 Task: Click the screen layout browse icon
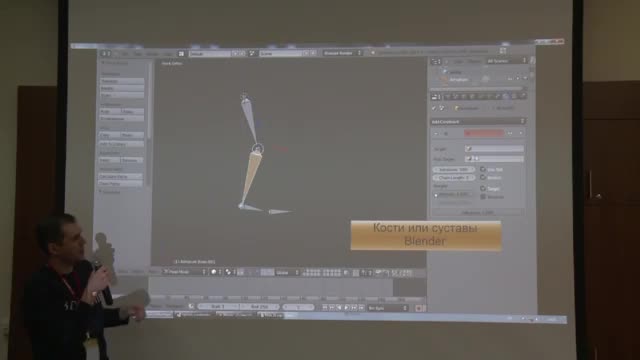click(x=181, y=53)
